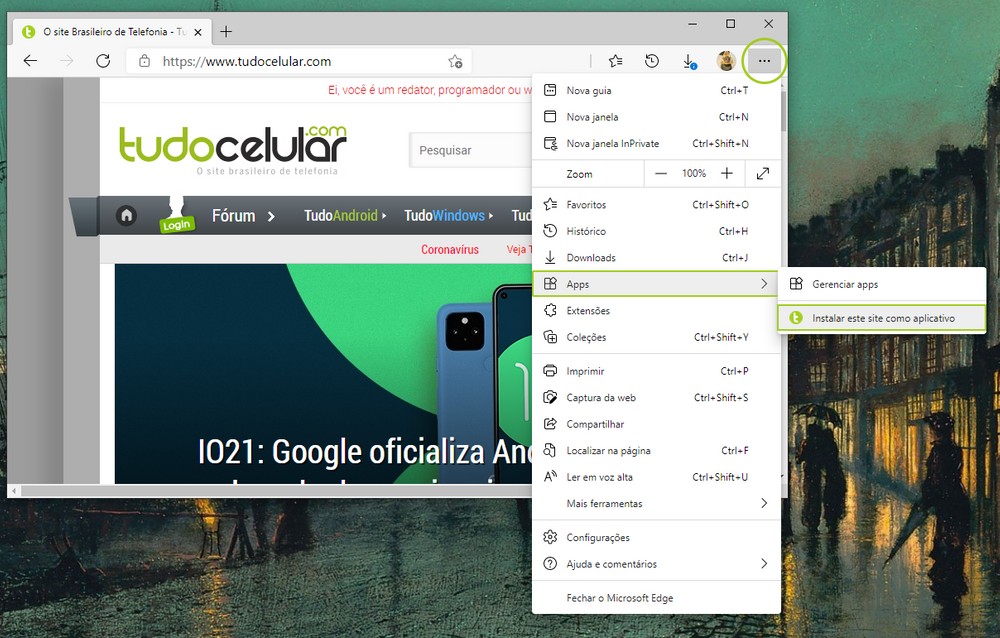Select Captura da web

pyautogui.click(x=656, y=397)
